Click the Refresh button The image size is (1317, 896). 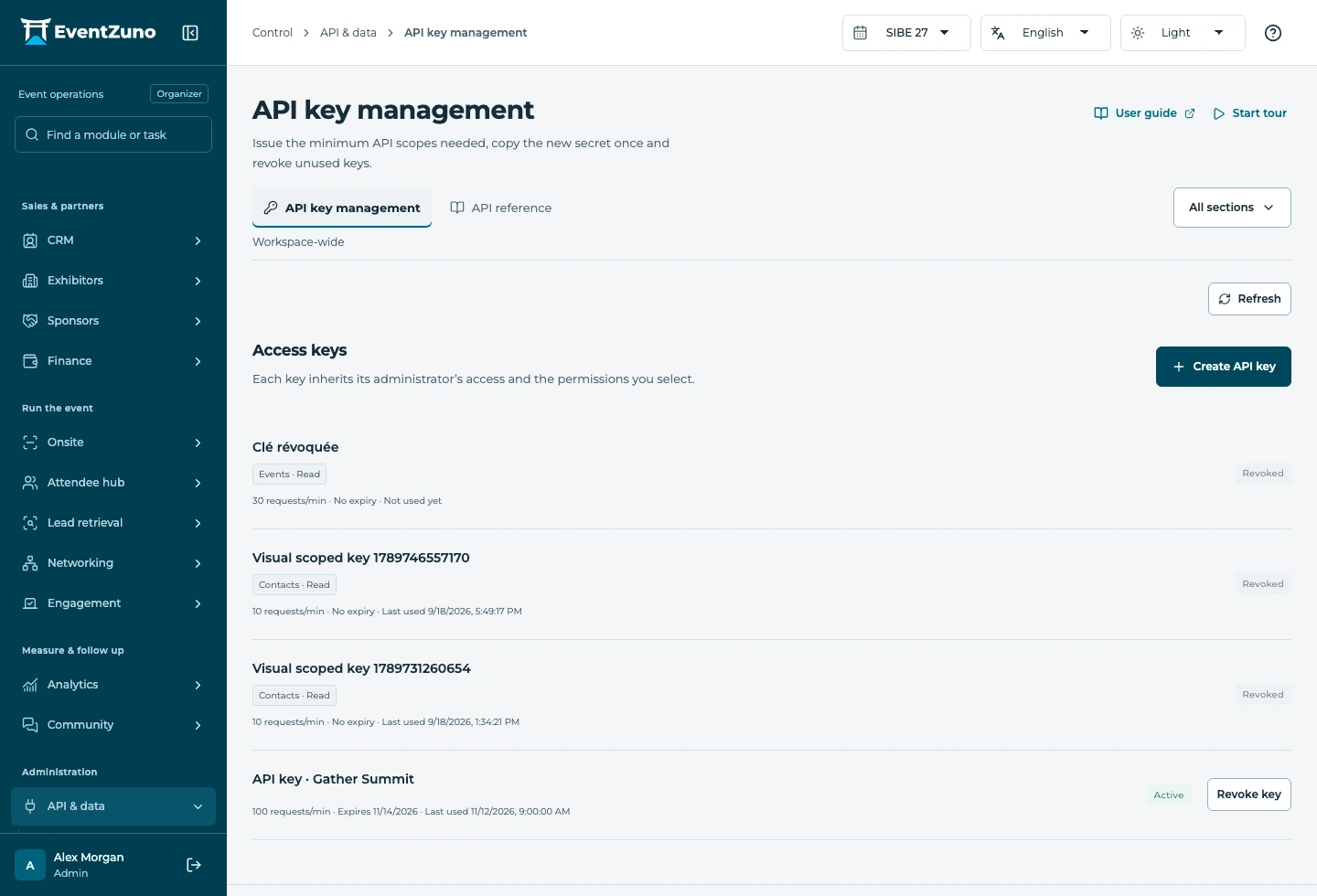[x=1249, y=299]
